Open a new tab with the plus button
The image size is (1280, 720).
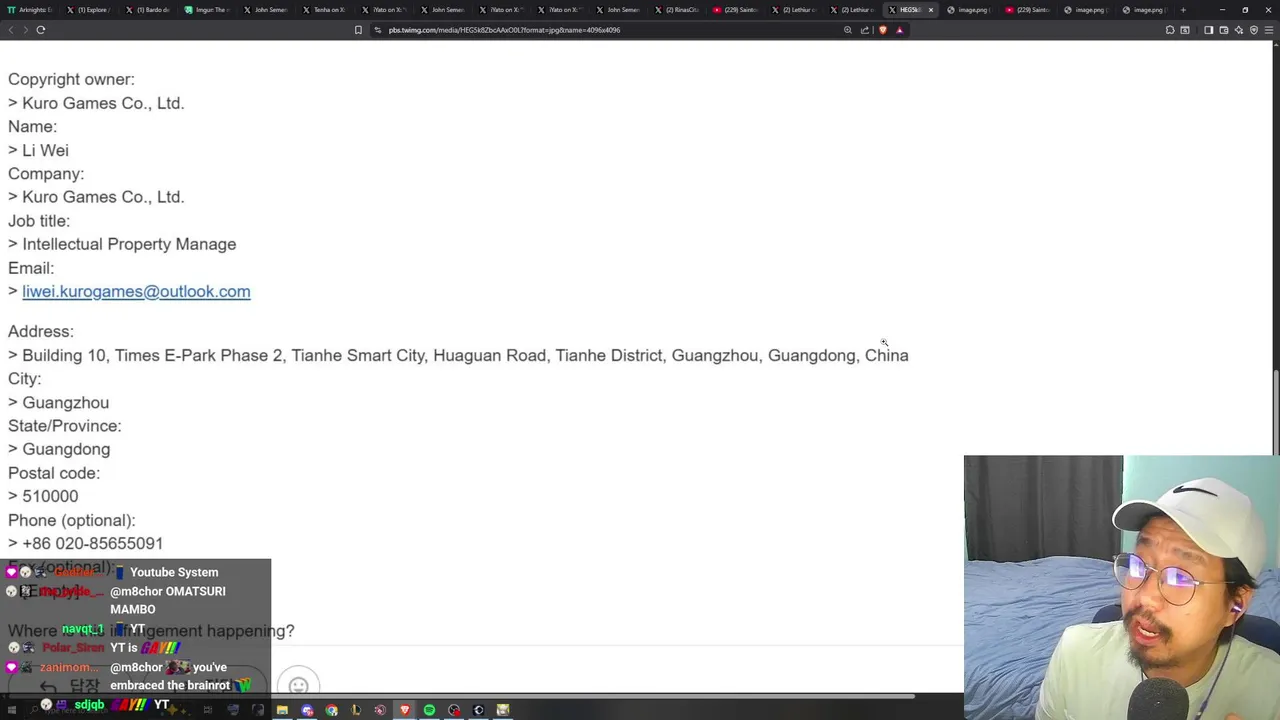click(x=1183, y=10)
